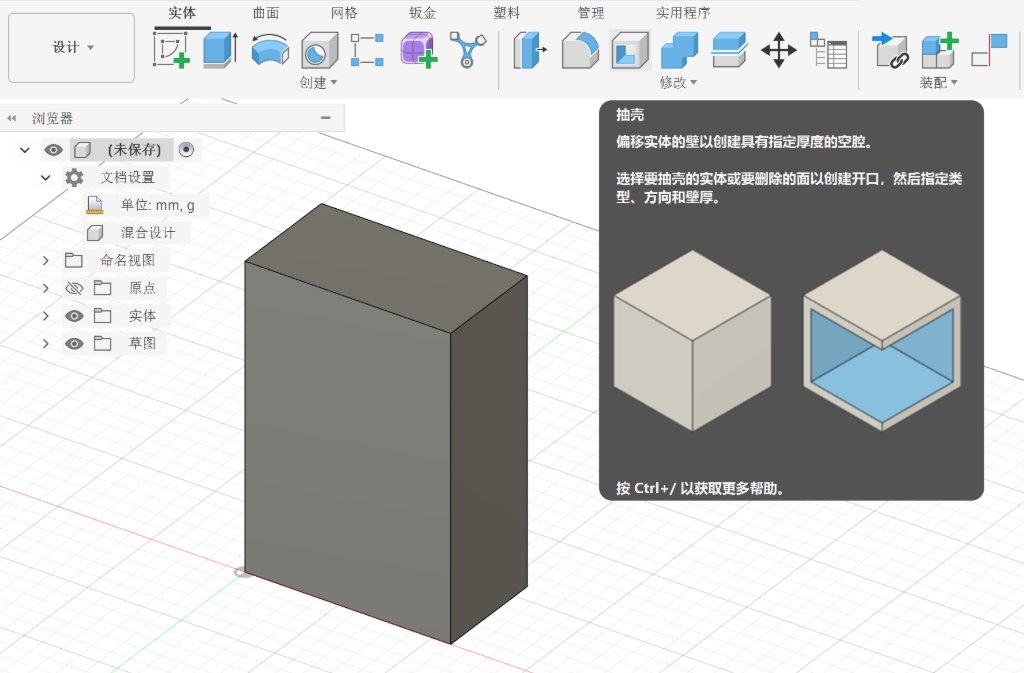The image size is (1024, 673).
Task: Collapse the 浏览器 panel with double arrows
Action: (x=12, y=117)
